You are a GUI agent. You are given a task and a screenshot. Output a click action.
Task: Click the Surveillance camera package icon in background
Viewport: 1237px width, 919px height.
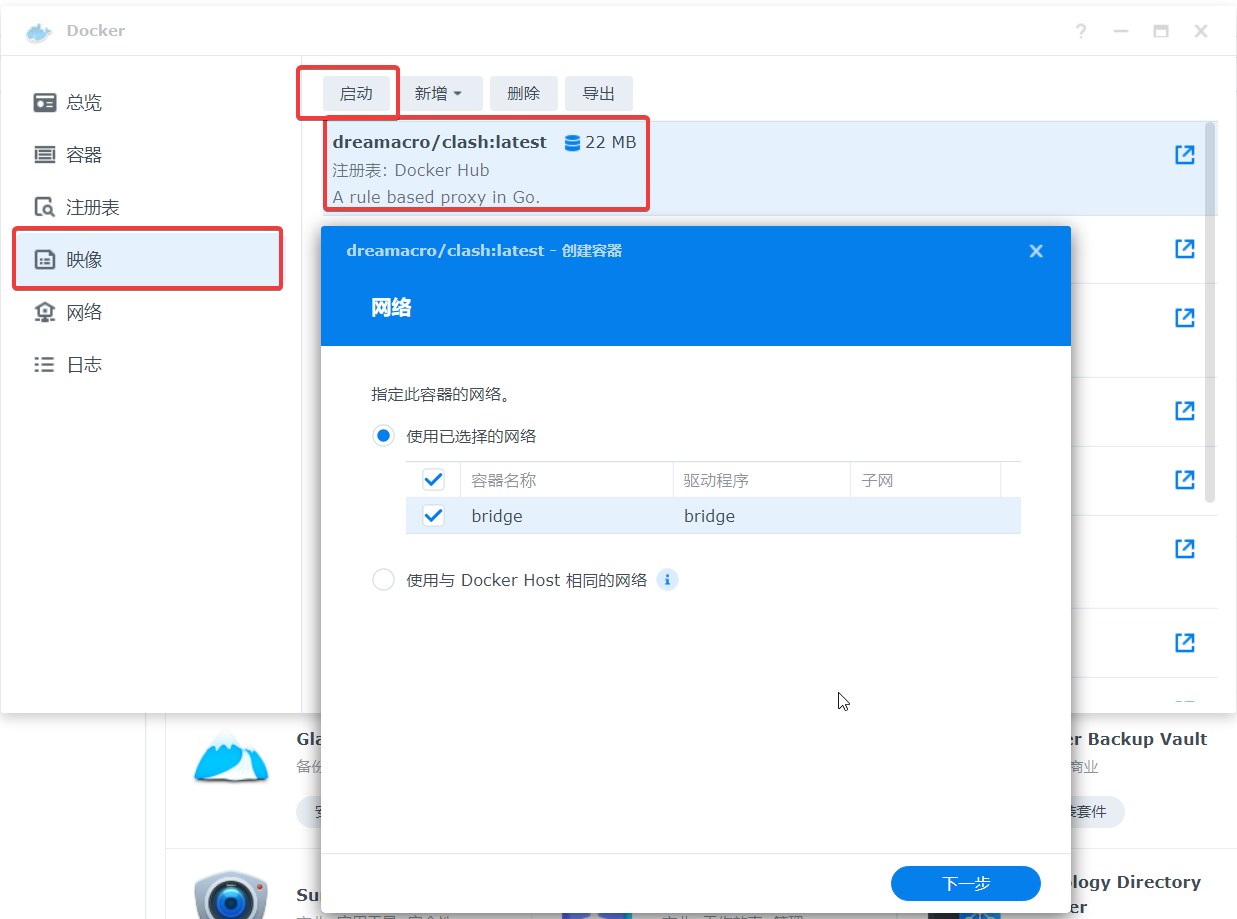click(x=231, y=895)
